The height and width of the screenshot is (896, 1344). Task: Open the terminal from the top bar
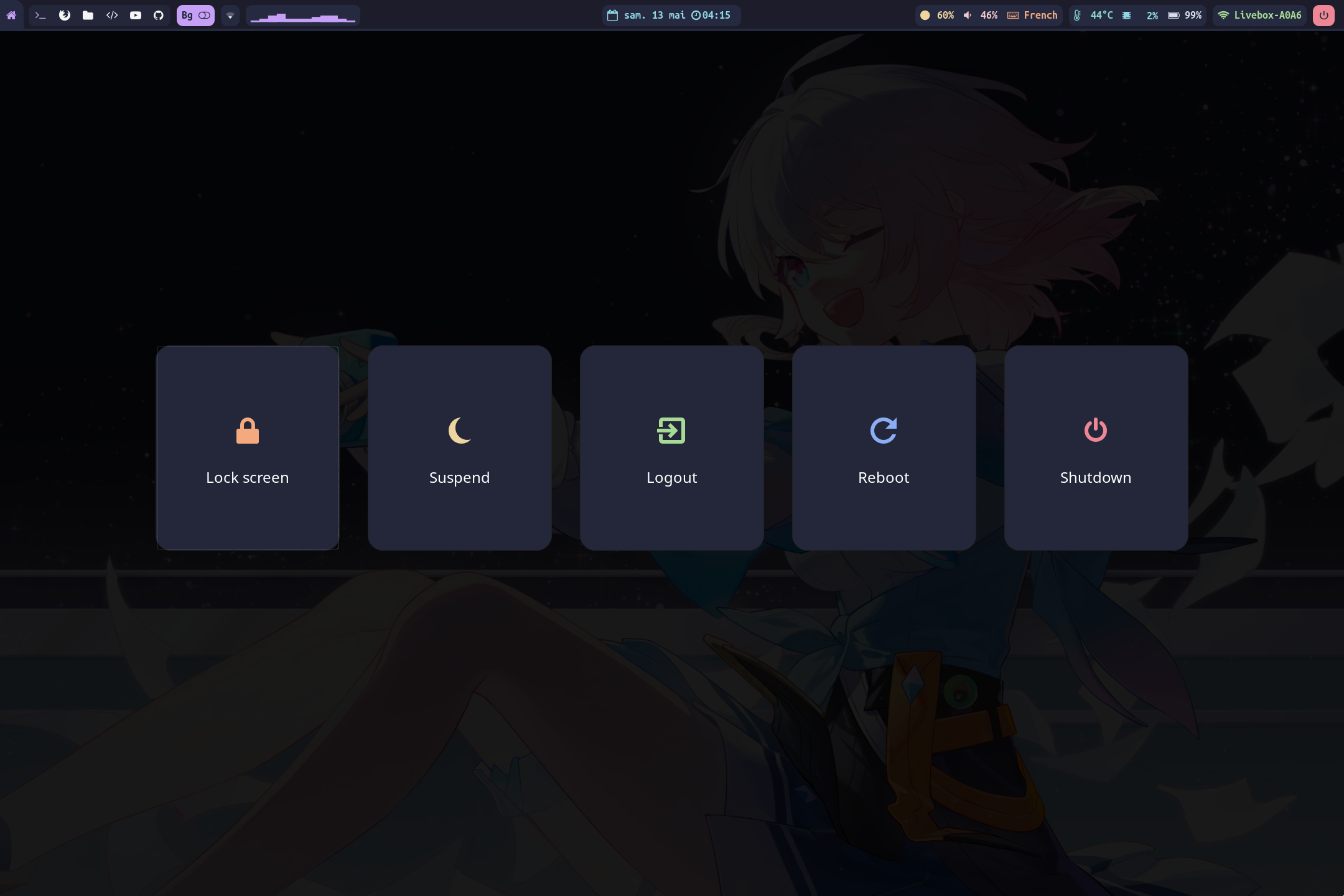tap(41, 15)
